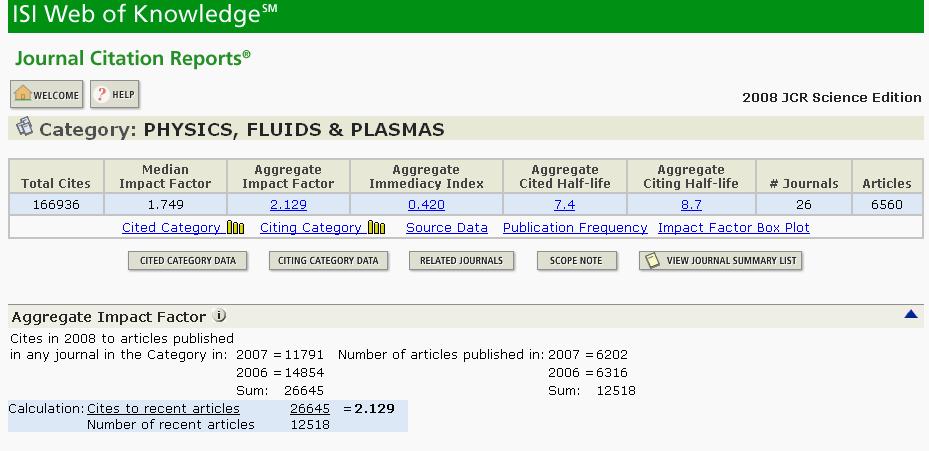The width and height of the screenshot is (929, 451).
Task: Collapse the Aggregate Impact Factor section arrow
Action: tap(911, 314)
